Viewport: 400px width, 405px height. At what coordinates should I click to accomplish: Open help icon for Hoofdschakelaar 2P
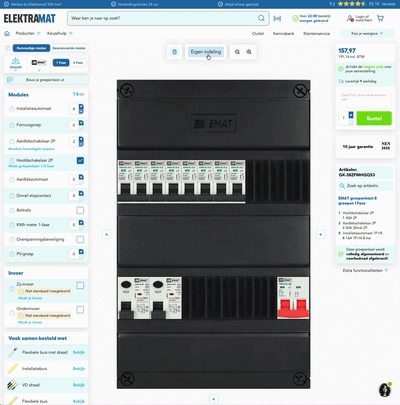12,160
